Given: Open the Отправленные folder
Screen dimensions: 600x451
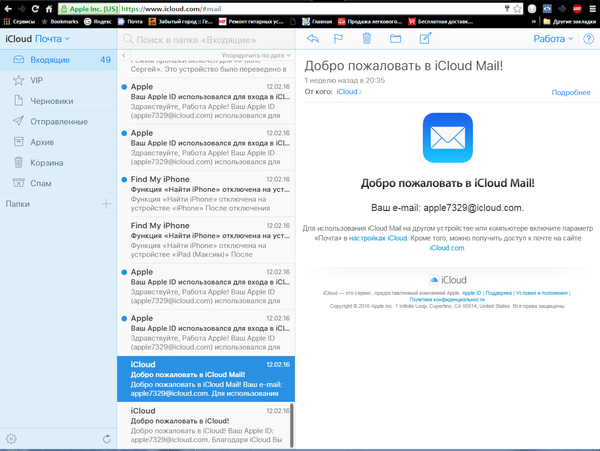Looking at the screenshot, I should tap(62, 121).
